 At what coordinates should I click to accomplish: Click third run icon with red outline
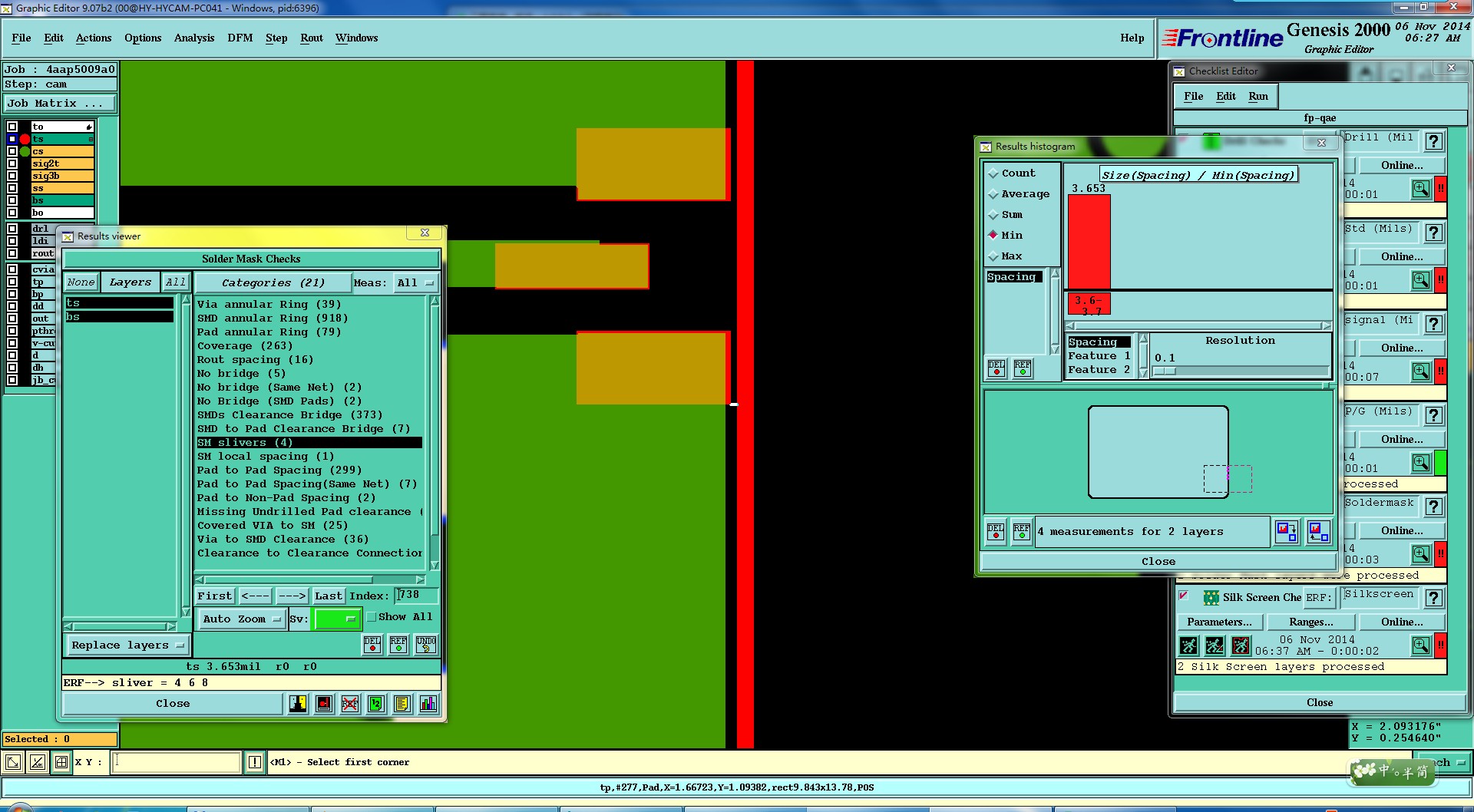click(1241, 645)
